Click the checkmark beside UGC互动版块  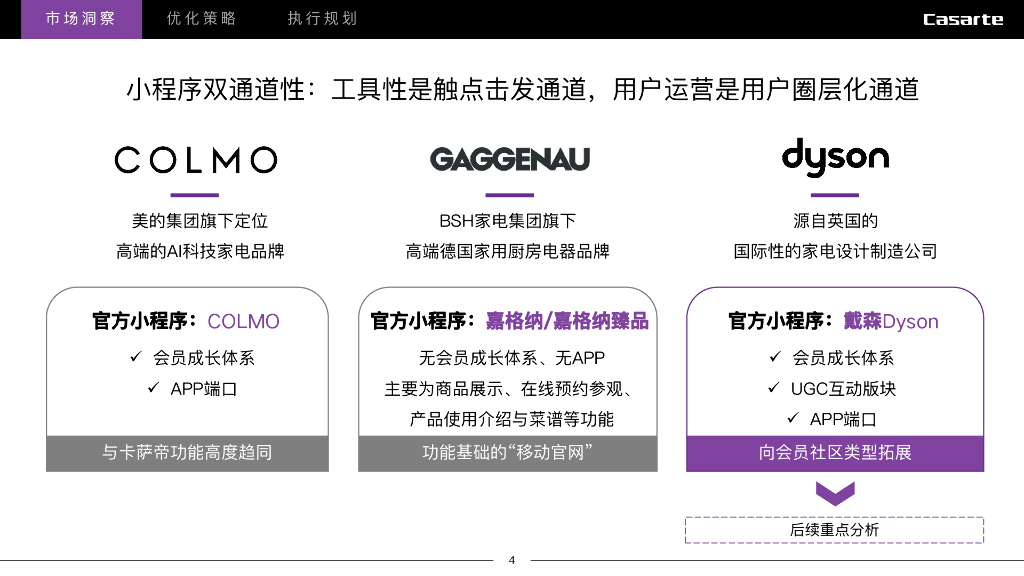(x=774, y=388)
